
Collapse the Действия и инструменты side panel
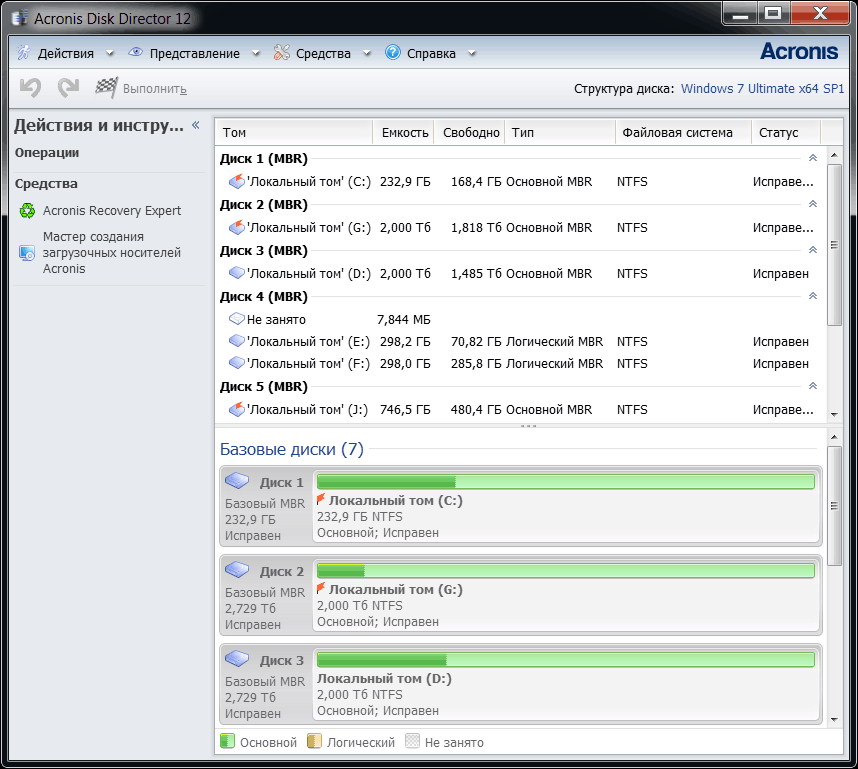coord(196,125)
